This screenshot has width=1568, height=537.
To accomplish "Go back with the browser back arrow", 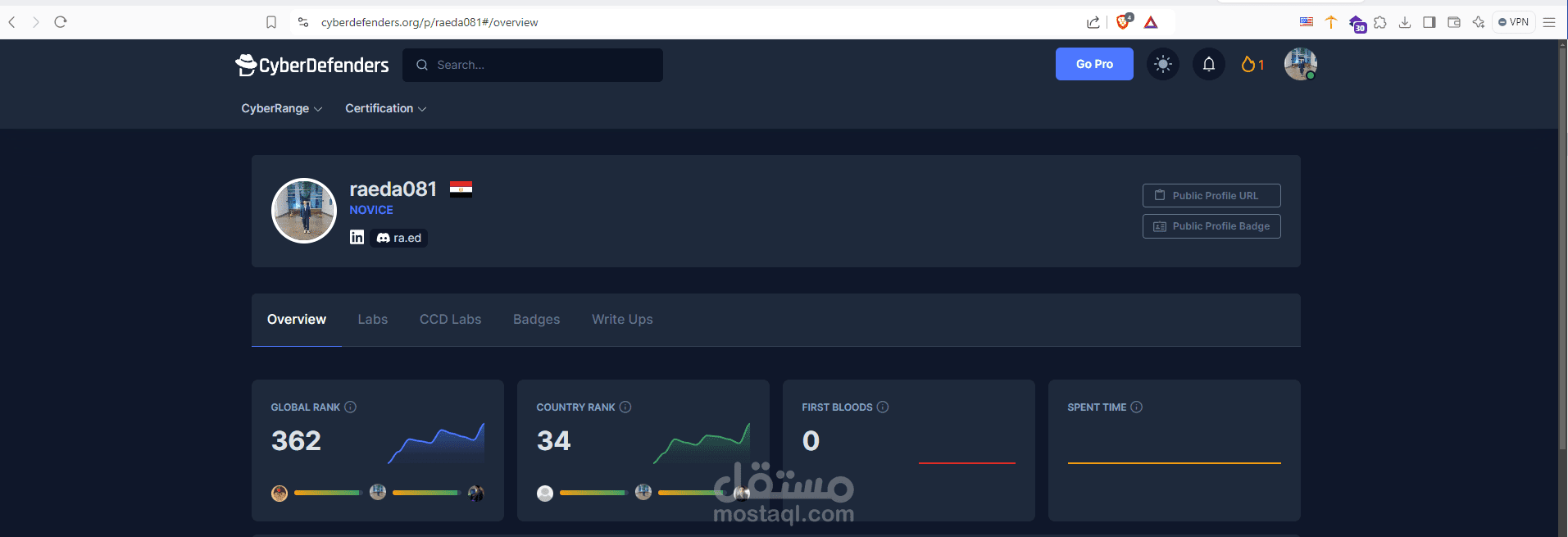I will point(11,22).
